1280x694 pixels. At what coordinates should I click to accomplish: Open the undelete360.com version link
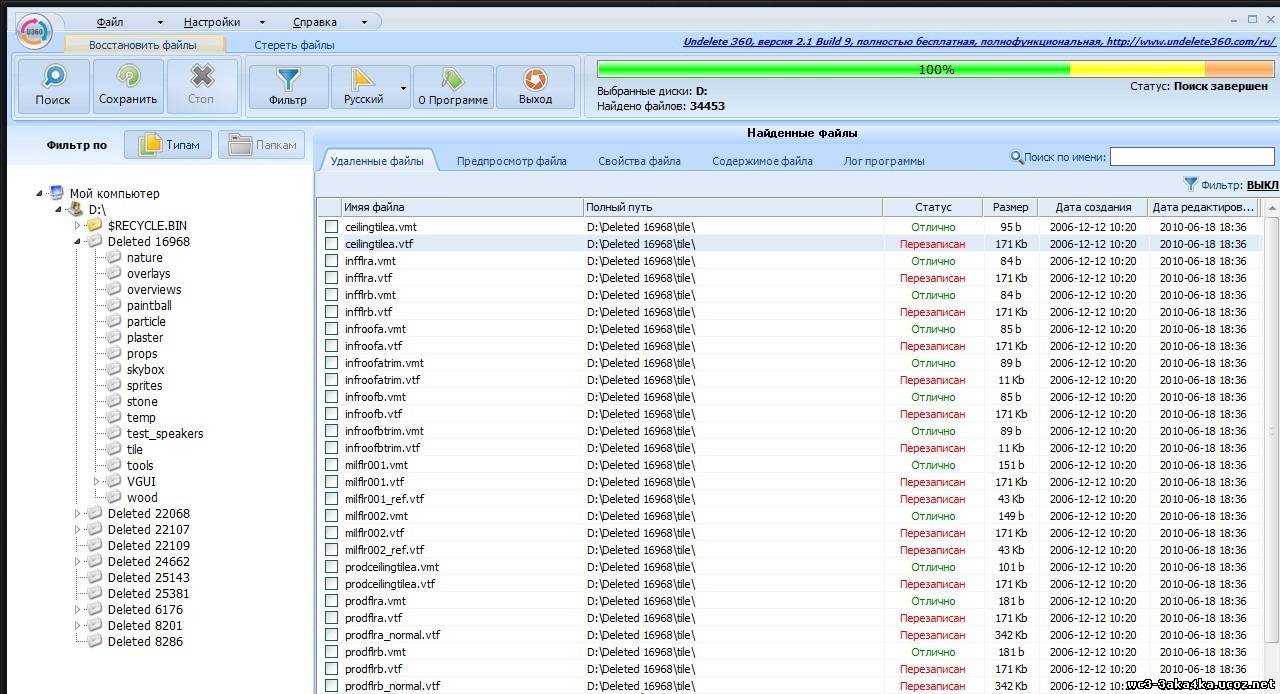[979, 42]
